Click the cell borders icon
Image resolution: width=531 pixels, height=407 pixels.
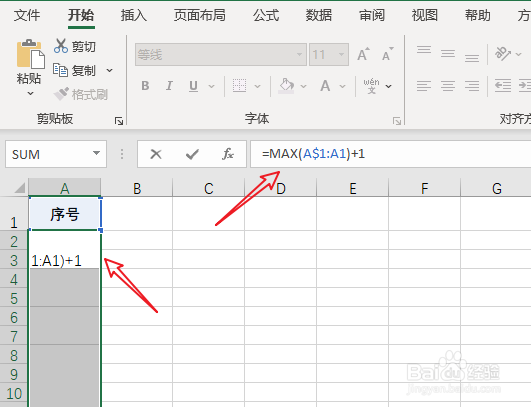tap(239, 86)
